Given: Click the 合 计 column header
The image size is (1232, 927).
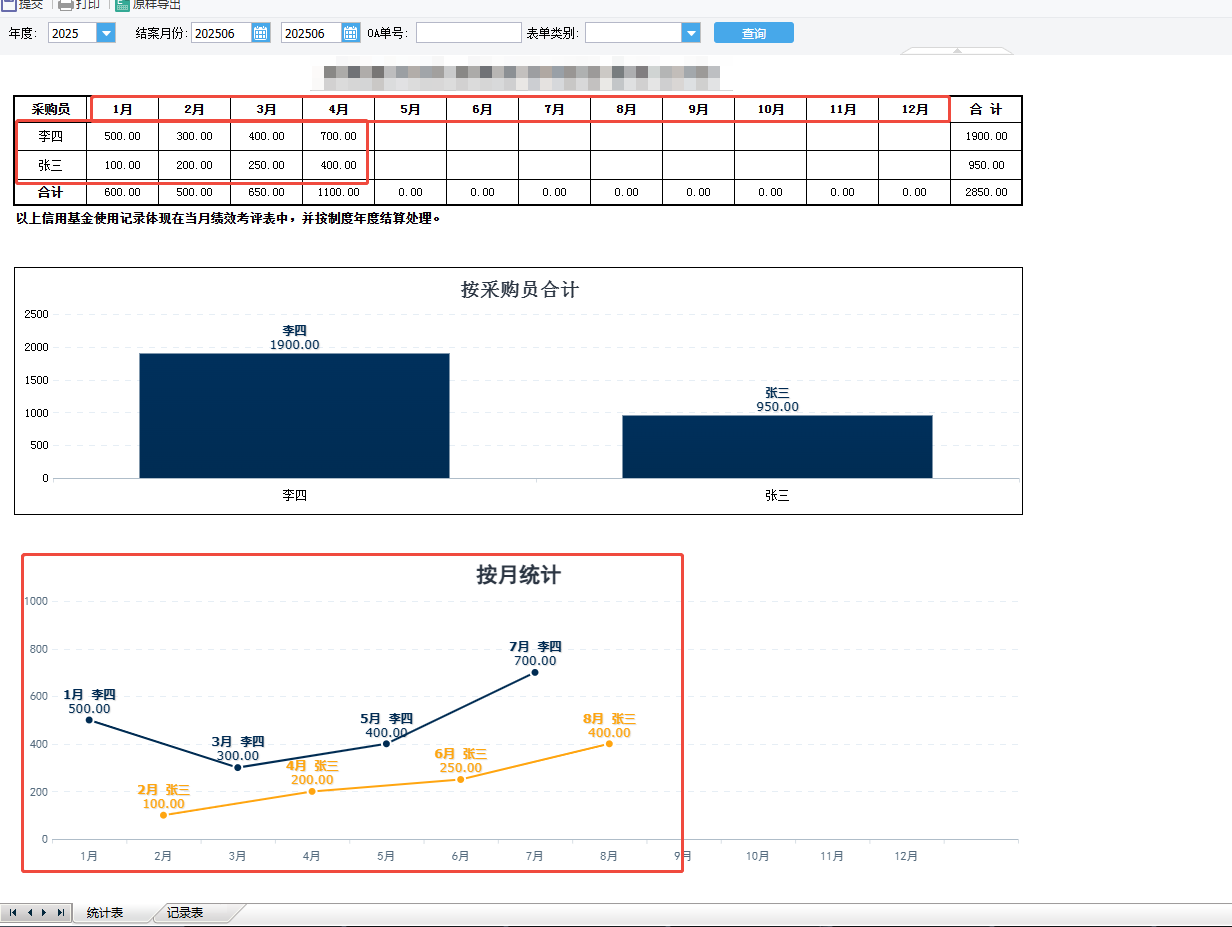Looking at the screenshot, I should pyautogui.click(x=986, y=109).
